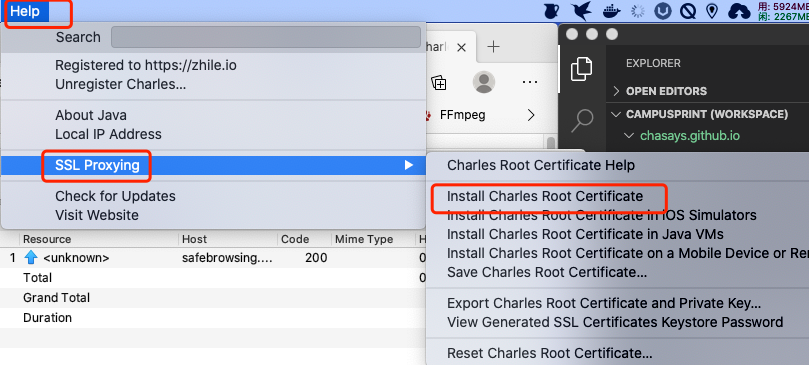This screenshot has height=365, width=809.
Task: Open browser more options ellipsis
Action: pos(530,82)
